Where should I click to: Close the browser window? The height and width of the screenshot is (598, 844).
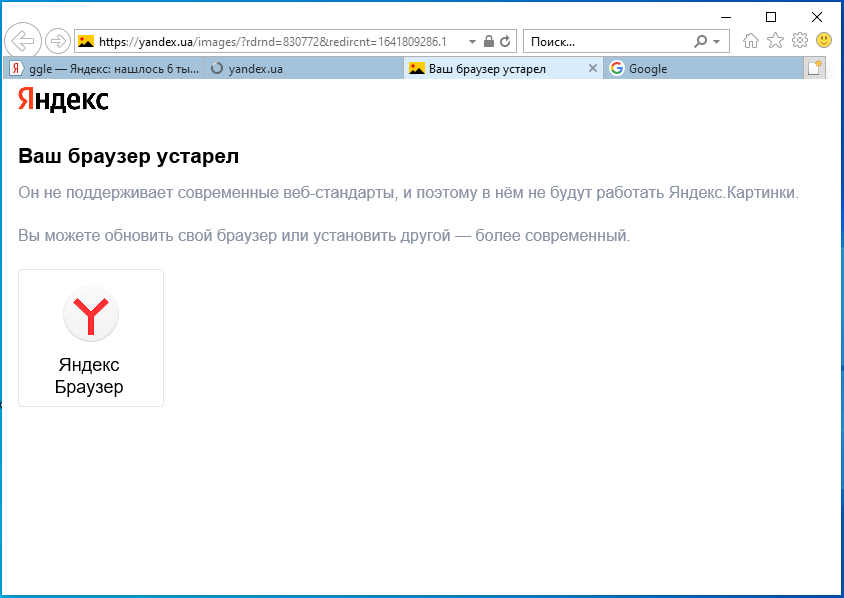(817, 17)
